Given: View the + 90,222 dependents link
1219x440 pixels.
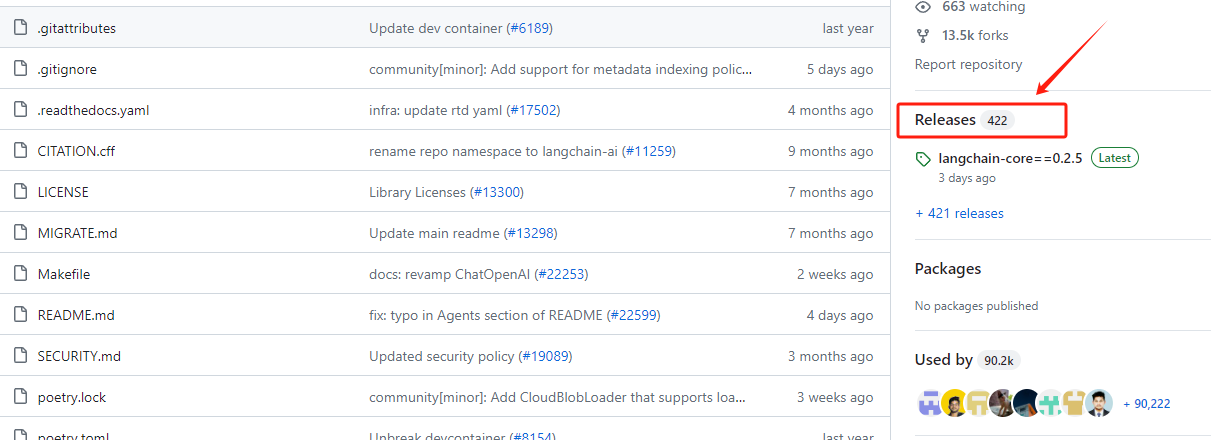Looking at the screenshot, I should point(1146,404).
